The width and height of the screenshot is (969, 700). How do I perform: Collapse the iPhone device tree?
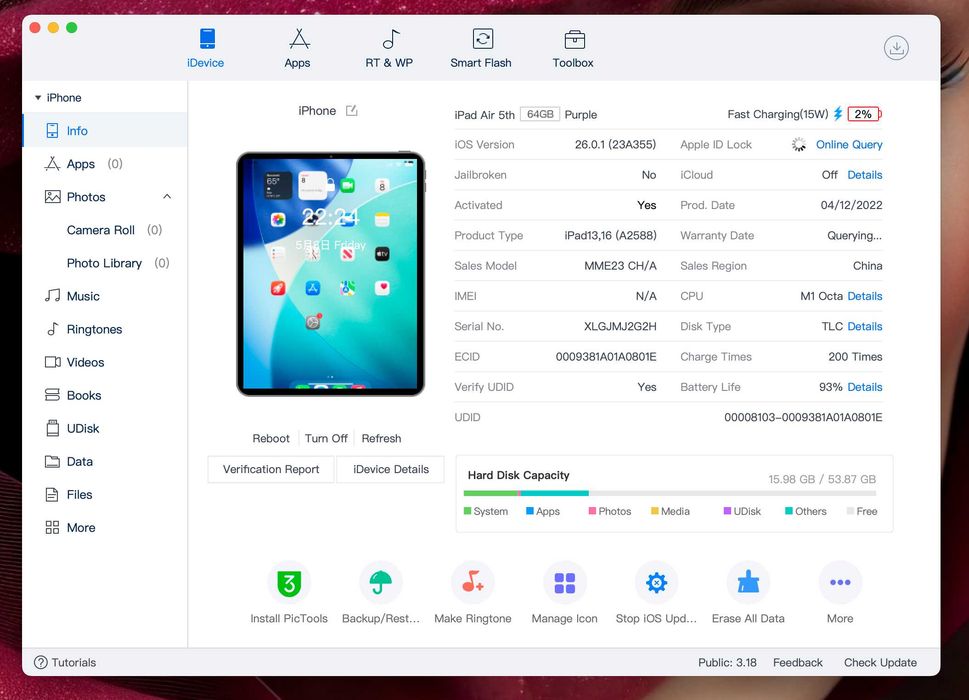pyautogui.click(x=38, y=98)
